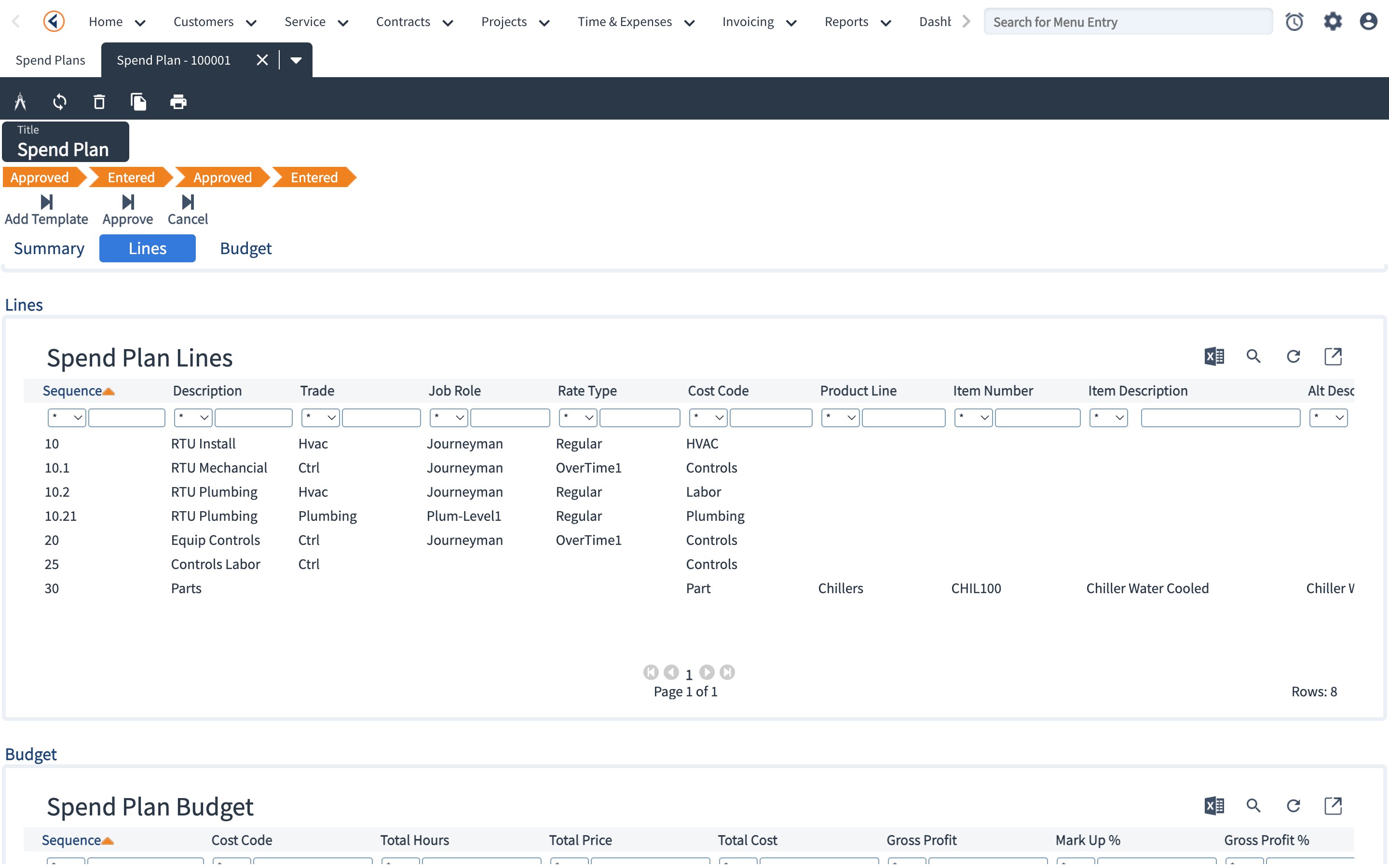Close the Spend Plan - 100001 tab
Viewport: 1389px width, 868px height.
(x=262, y=60)
